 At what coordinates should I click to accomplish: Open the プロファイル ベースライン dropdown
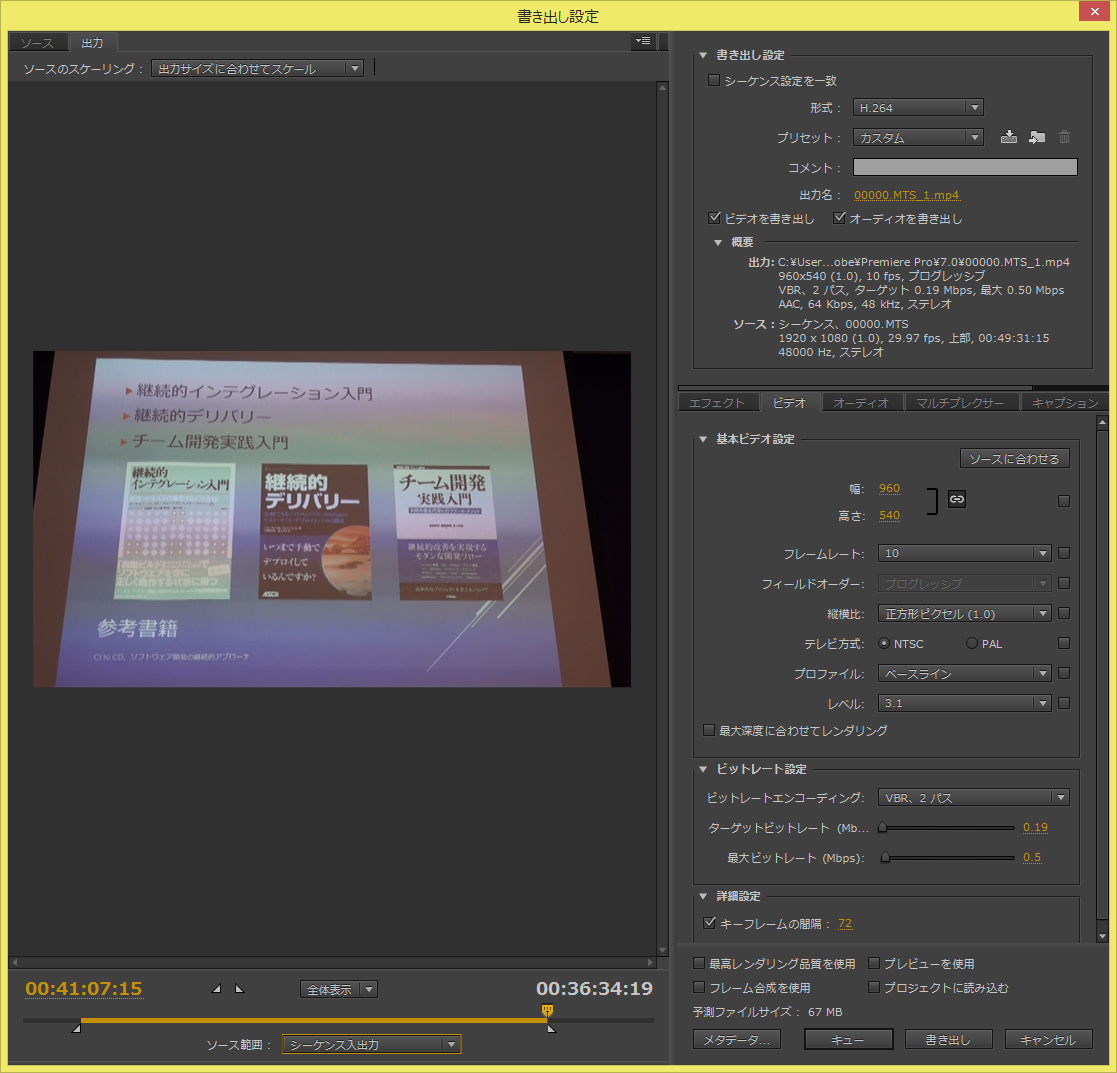[x=964, y=673]
